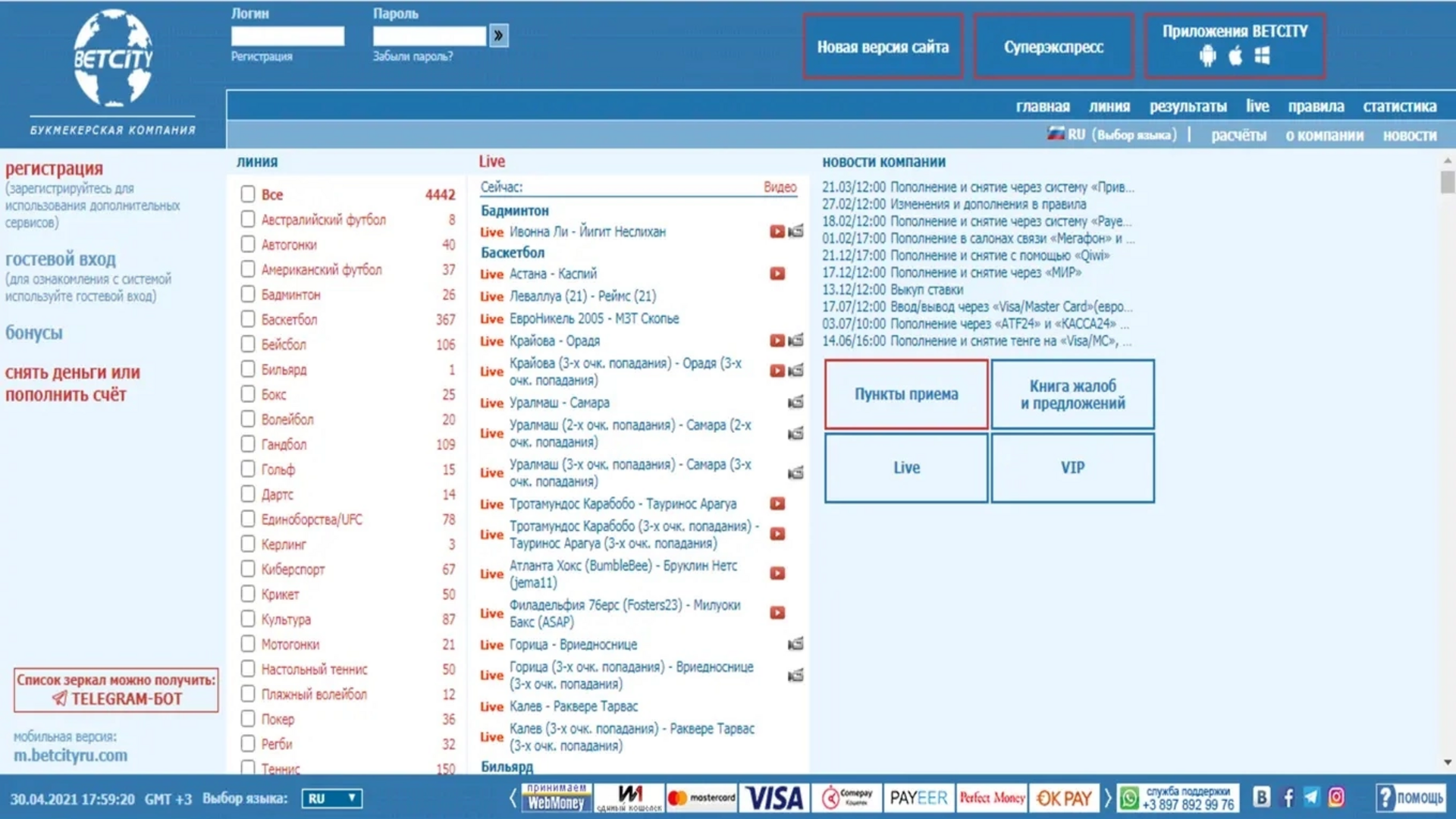Image resolution: width=1456 pixels, height=819 pixels.
Task: Click the Perfect Money payment icon
Action: (x=991, y=798)
